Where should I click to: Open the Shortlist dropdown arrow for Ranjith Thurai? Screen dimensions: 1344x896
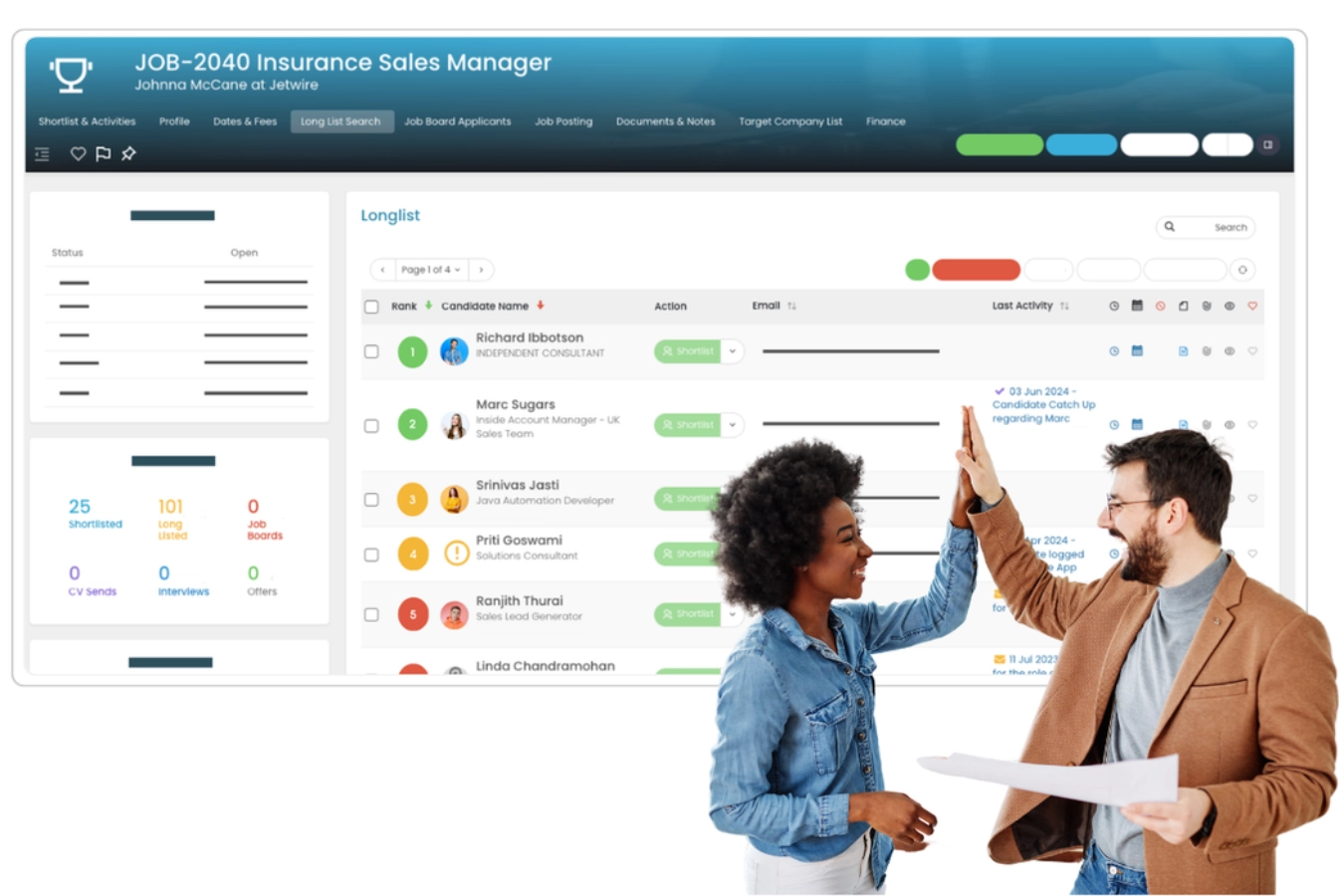point(733,614)
